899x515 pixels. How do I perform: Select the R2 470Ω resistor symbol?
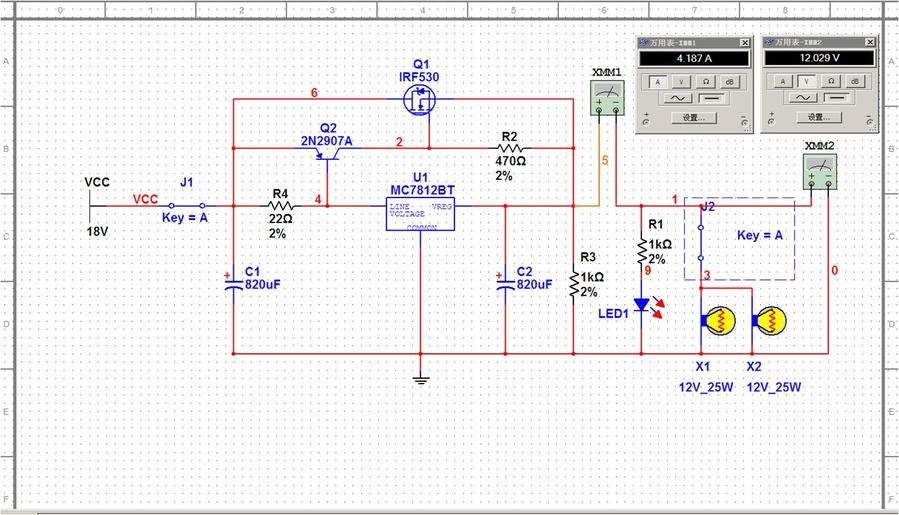point(509,147)
